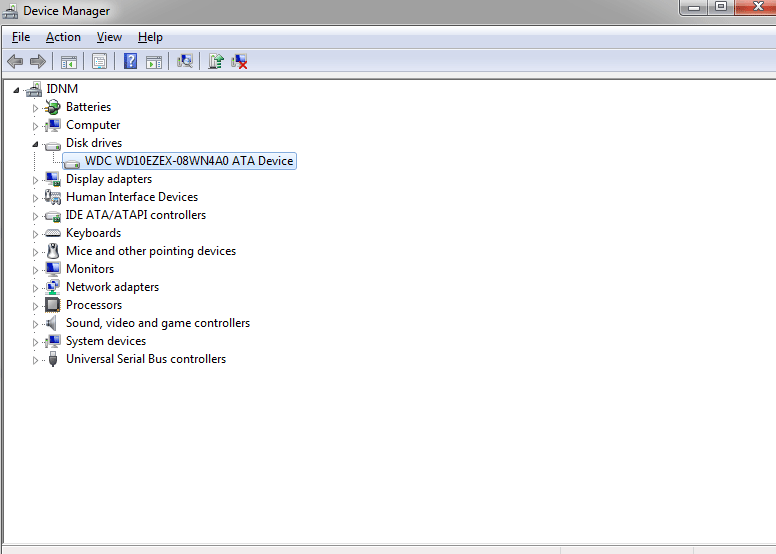Click the Mice and pointing devices icon
The width and height of the screenshot is (776, 554).
[53, 251]
